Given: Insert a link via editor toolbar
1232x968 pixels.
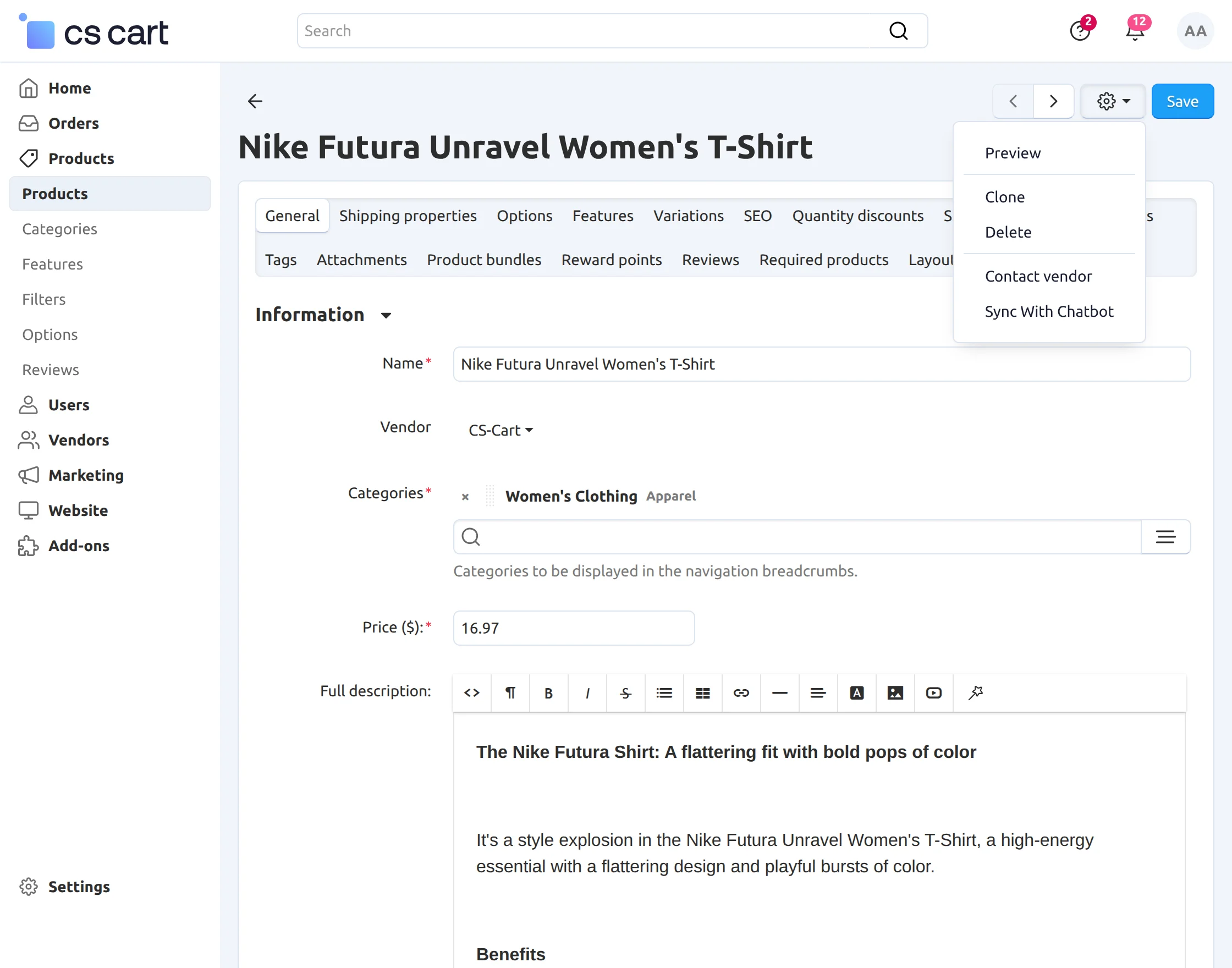Looking at the screenshot, I should pos(741,692).
